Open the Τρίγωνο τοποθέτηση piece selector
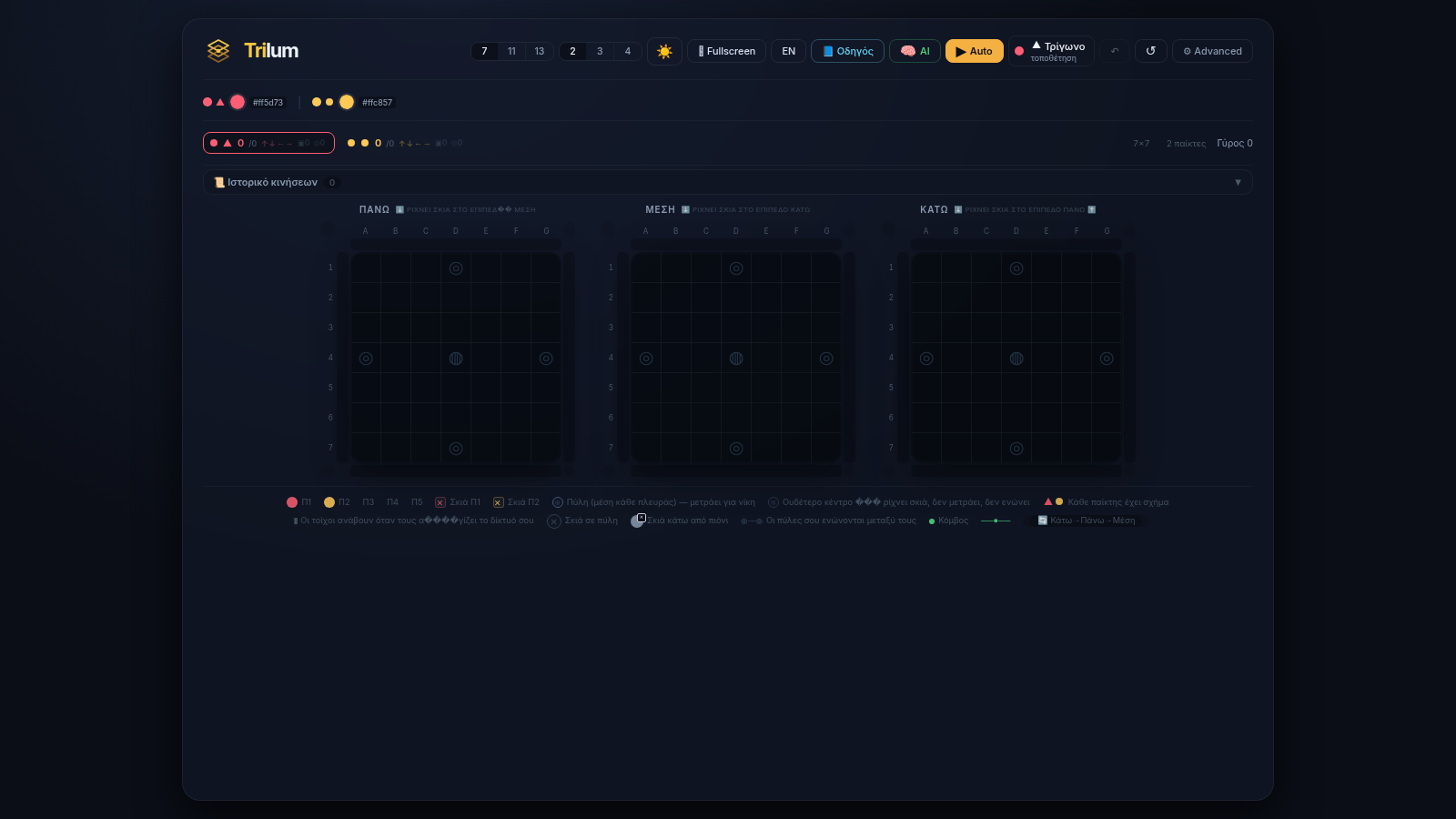Viewport: 1456px width, 819px height. (1051, 51)
